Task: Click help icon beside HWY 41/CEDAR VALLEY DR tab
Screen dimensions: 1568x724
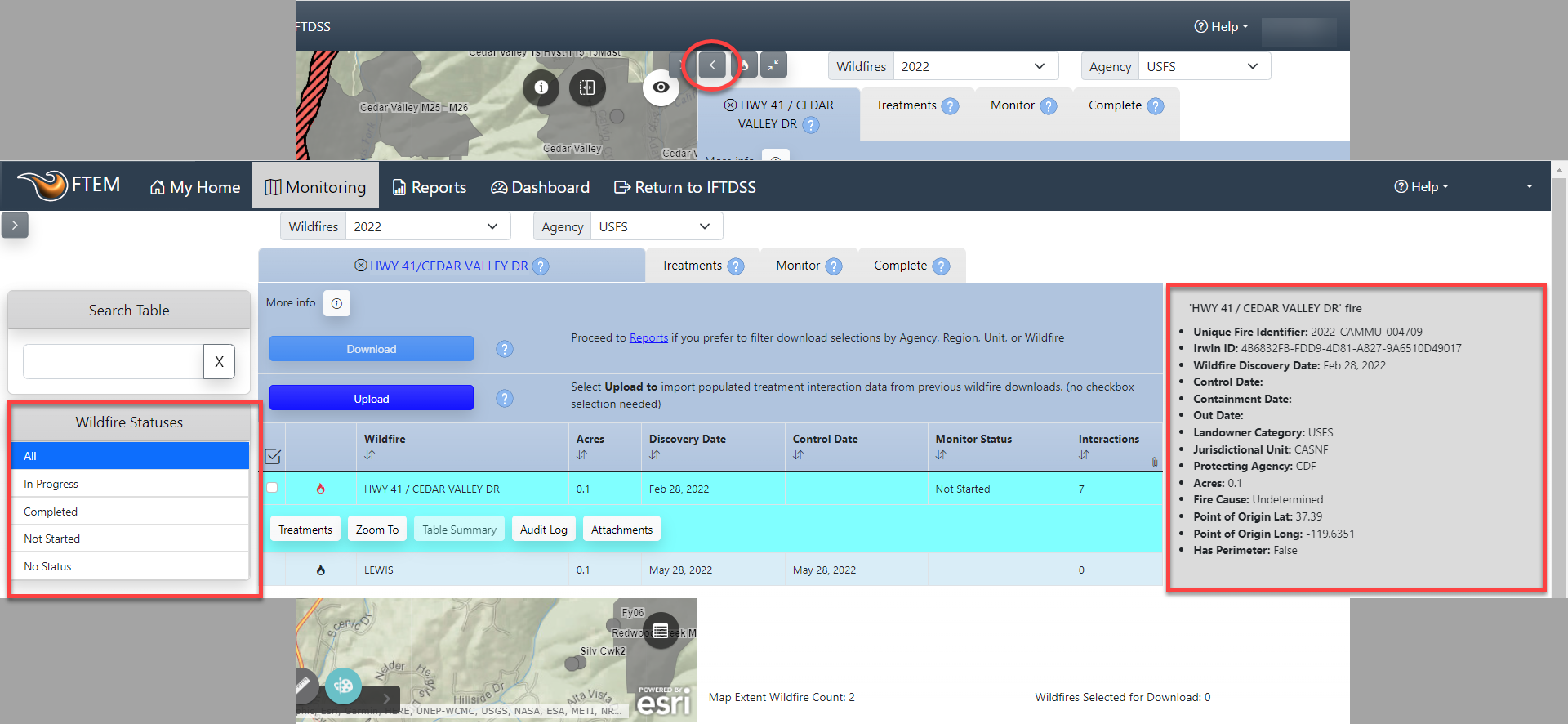Action: (x=541, y=266)
